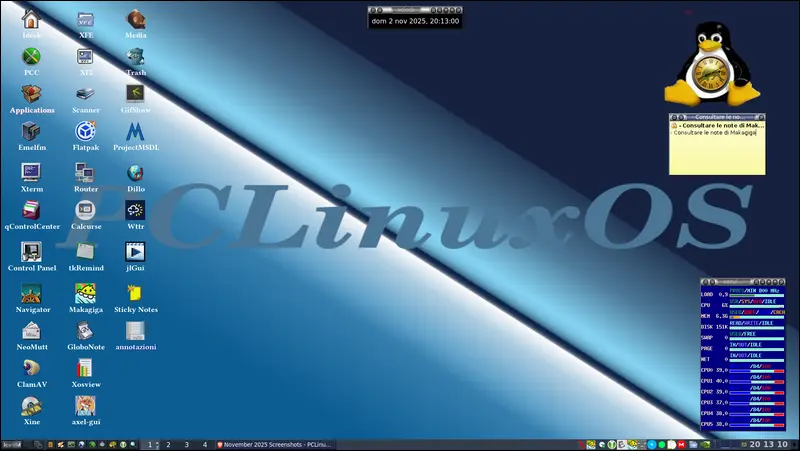Image resolution: width=800 pixels, height=451 pixels.
Task: Open the Trash icon
Action: click(135, 57)
